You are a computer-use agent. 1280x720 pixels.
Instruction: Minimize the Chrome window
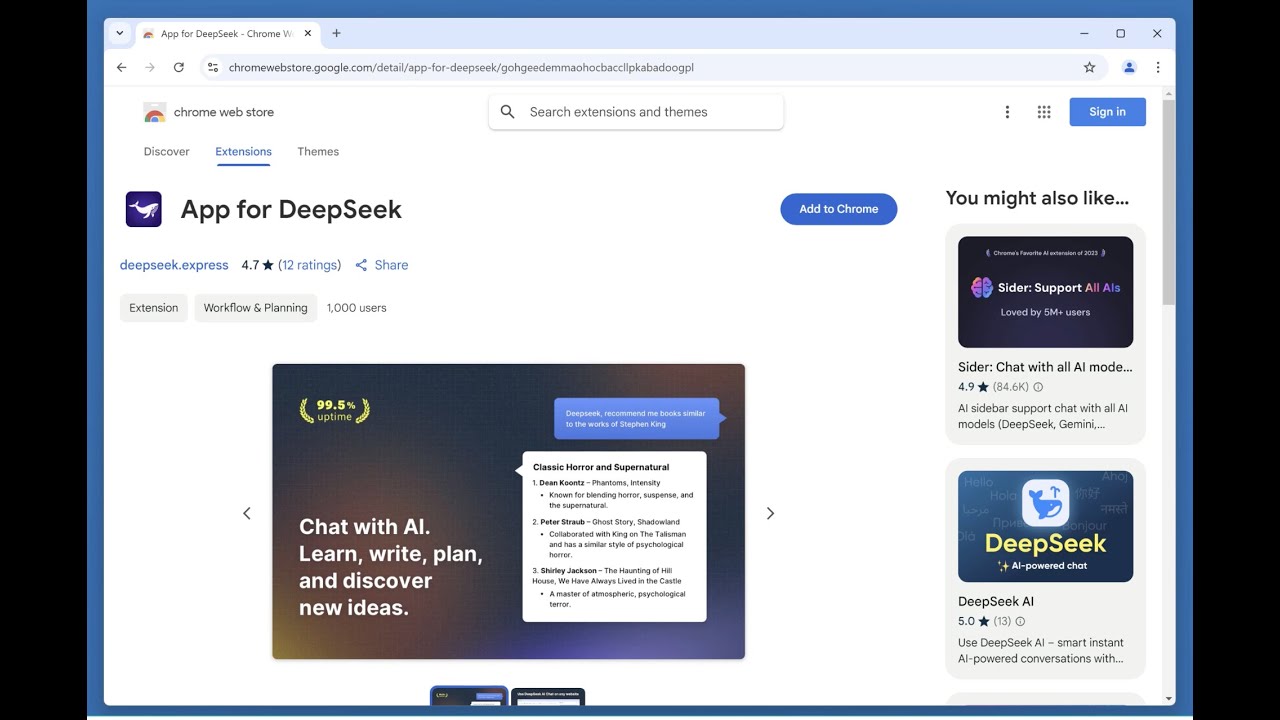tap(1084, 33)
